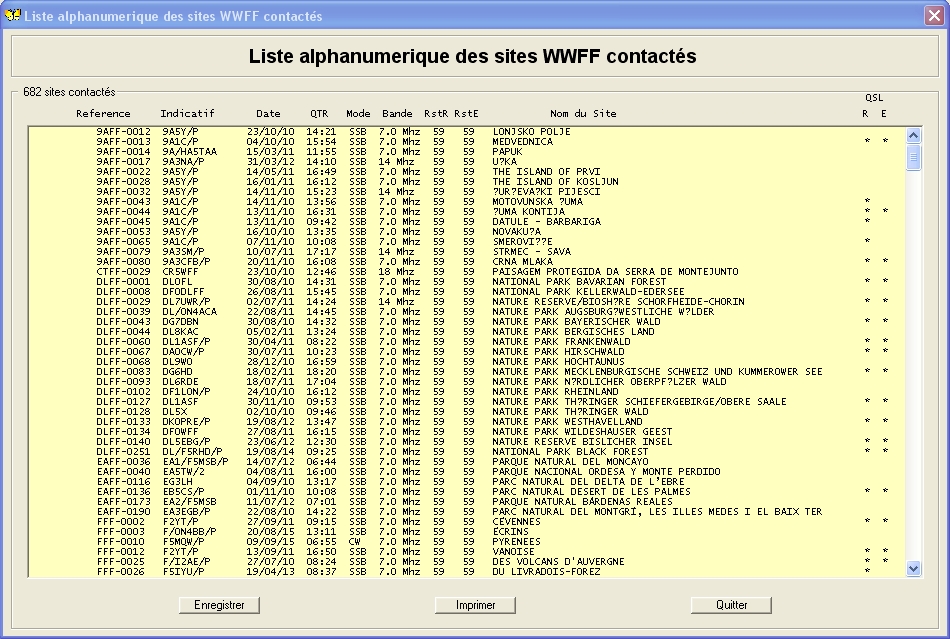Screen dimensions: 950x639
Task: Select the STRMEC - SAVA row
Action: point(467,251)
